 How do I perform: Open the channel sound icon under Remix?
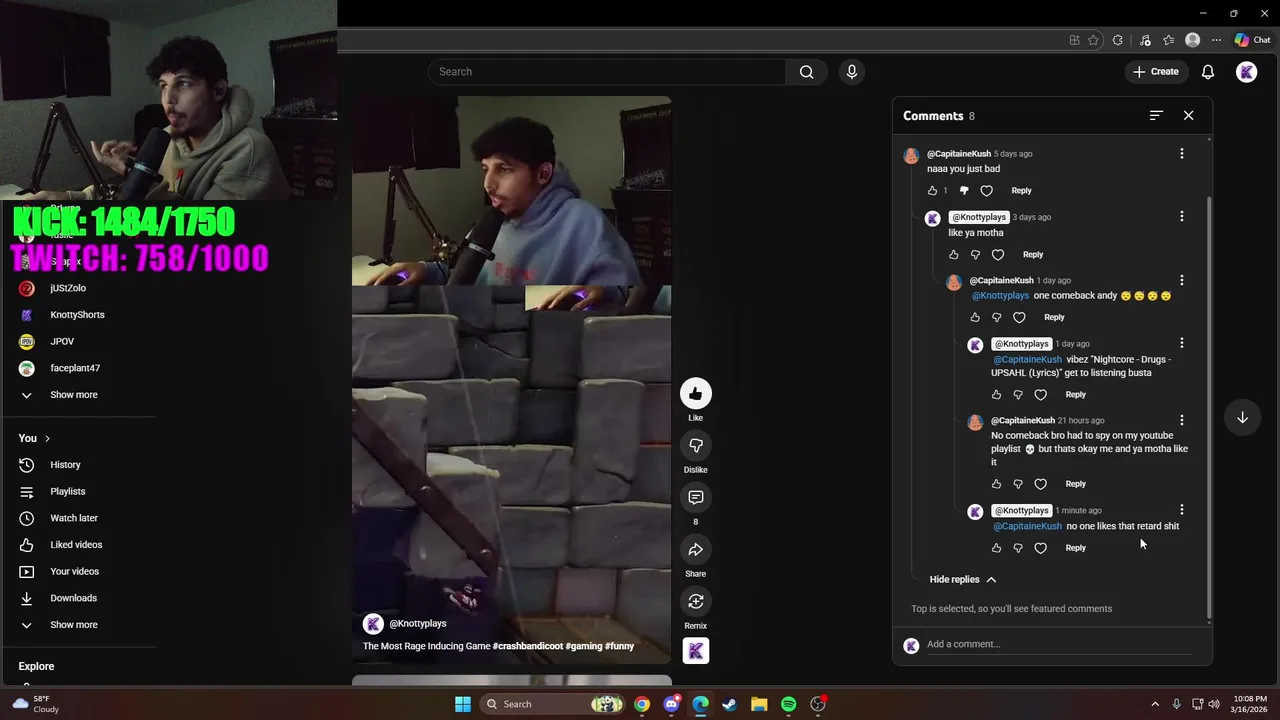[x=695, y=651]
